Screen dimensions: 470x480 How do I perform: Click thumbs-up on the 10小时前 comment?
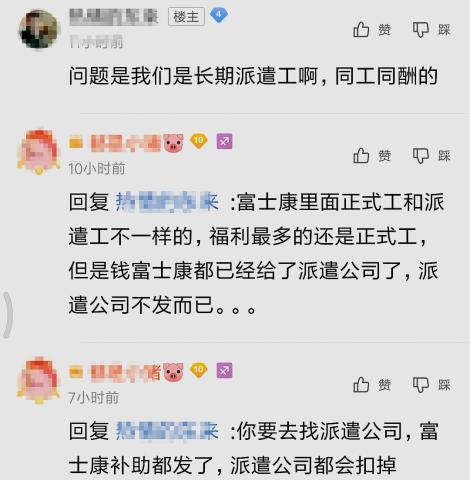click(x=372, y=156)
